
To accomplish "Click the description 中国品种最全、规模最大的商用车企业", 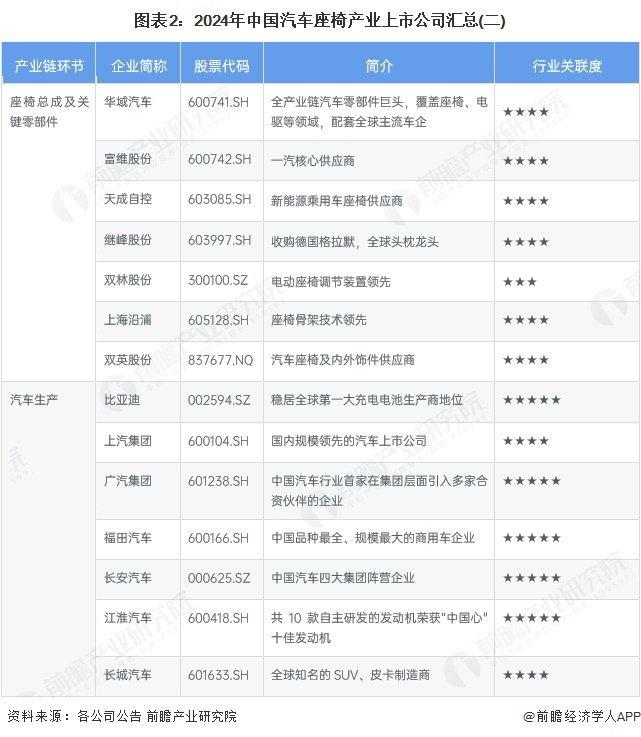I will pos(373,538).
